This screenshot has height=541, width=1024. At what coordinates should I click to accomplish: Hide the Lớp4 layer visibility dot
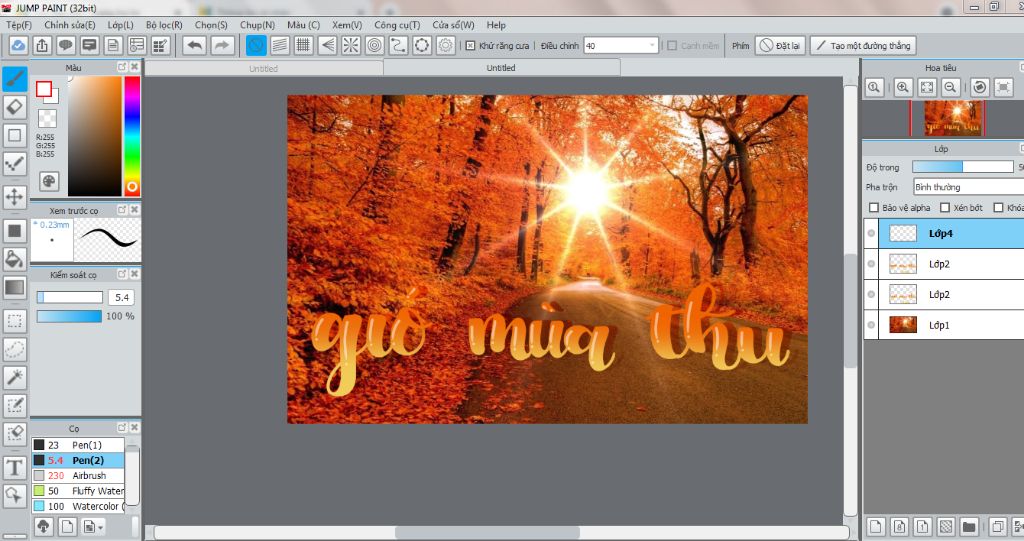click(871, 233)
